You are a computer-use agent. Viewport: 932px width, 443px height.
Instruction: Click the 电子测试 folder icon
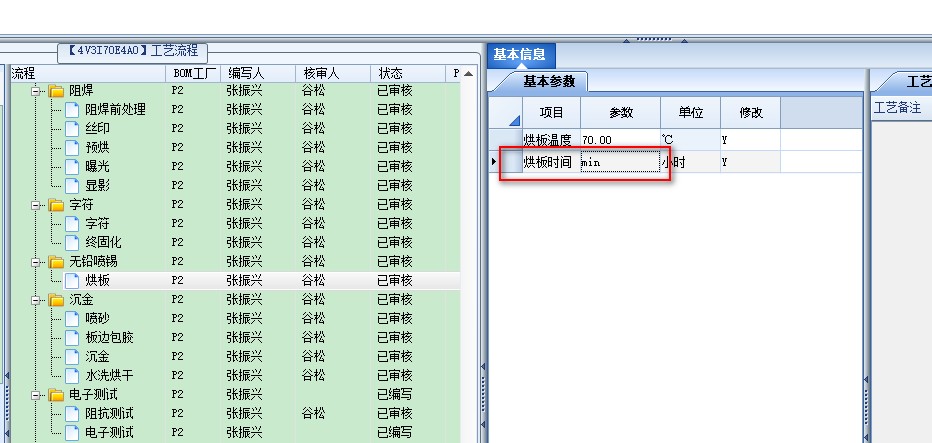(56, 394)
